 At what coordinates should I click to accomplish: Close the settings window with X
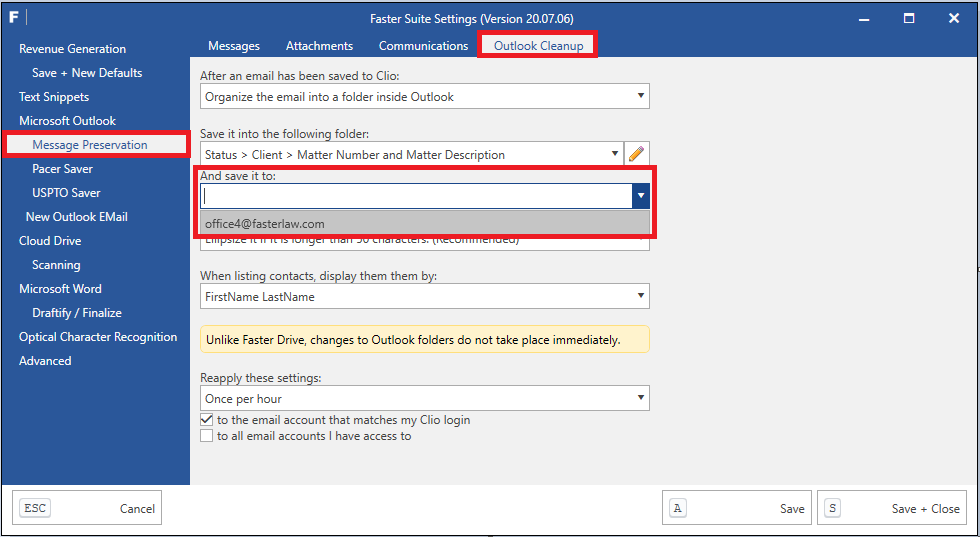[x=954, y=19]
